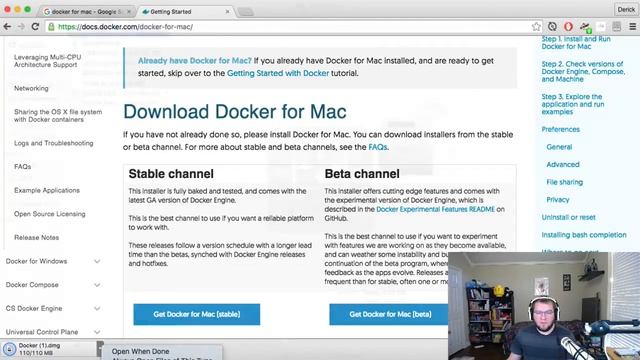The height and width of the screenshot is (360, 640).
Task: Click the FAQs link in paragraph
Action: 378,147
